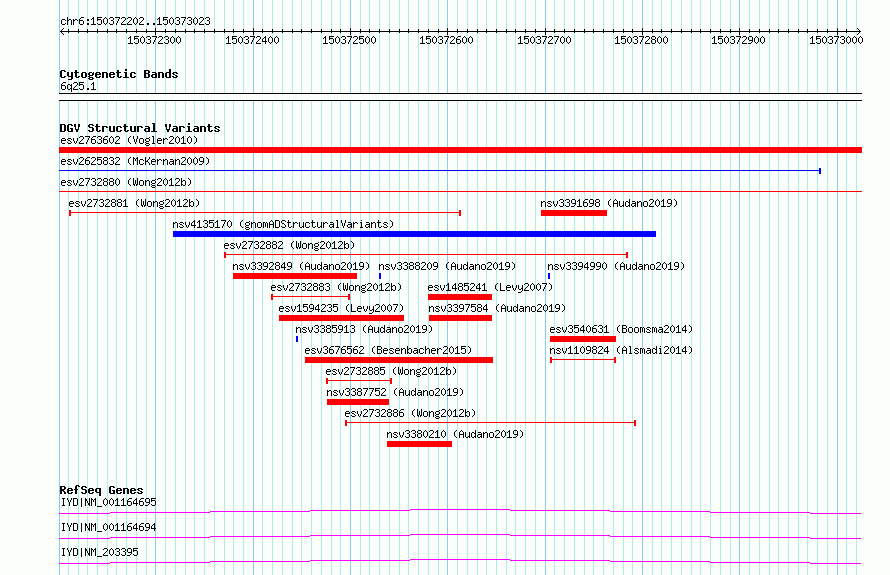
Task: Click the chr6:150372202..150373023 coordinates label
Action: (136, 21)
